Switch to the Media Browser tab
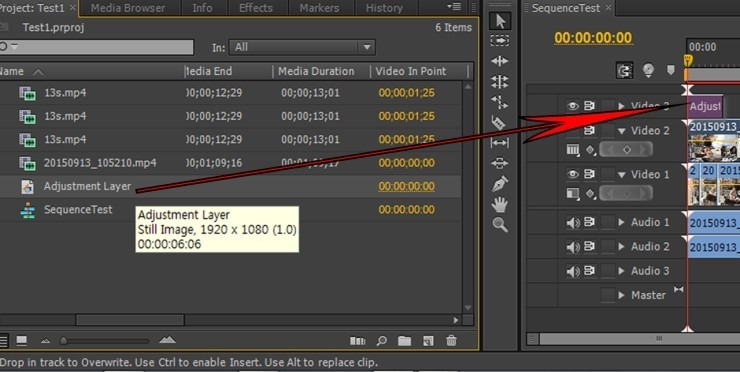Screen dimensions: 740x372 coord(128,8)
